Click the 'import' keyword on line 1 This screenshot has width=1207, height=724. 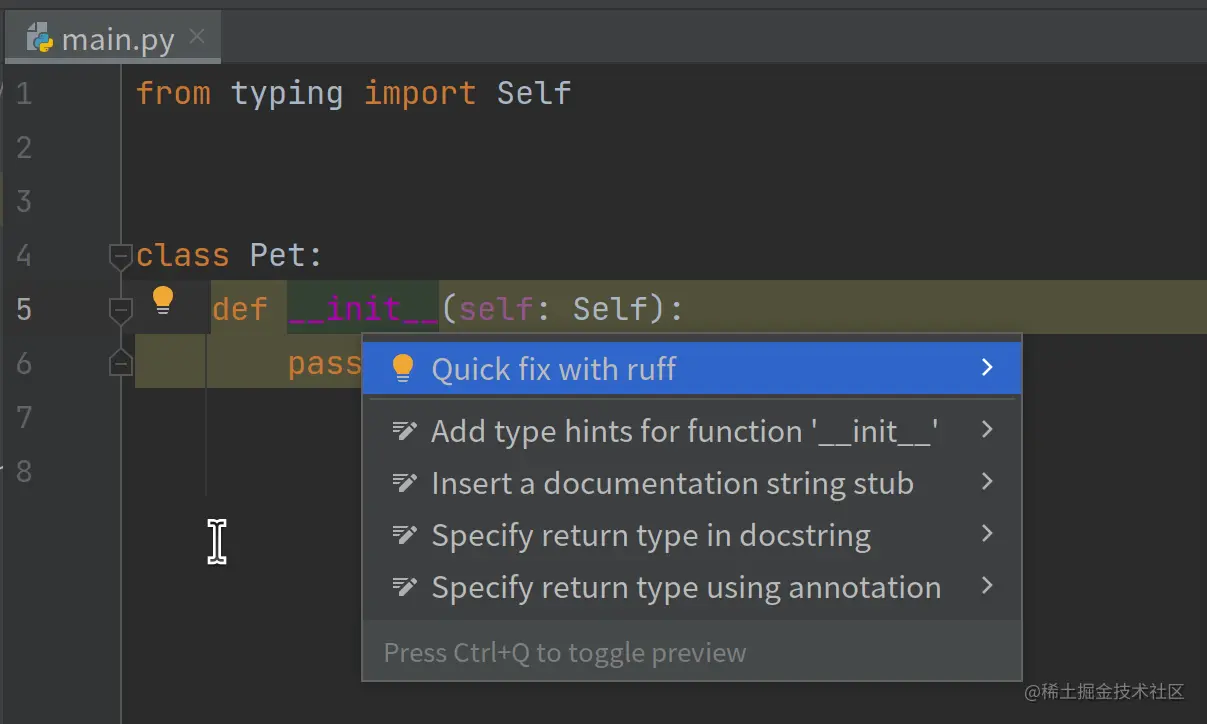point(420,94)
